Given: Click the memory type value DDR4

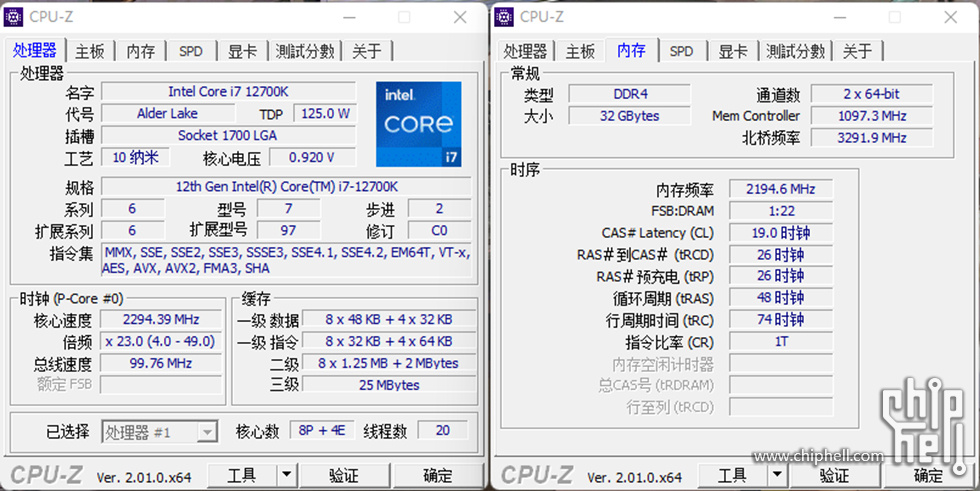Looking at the screenshot, I should pos(630,94).
